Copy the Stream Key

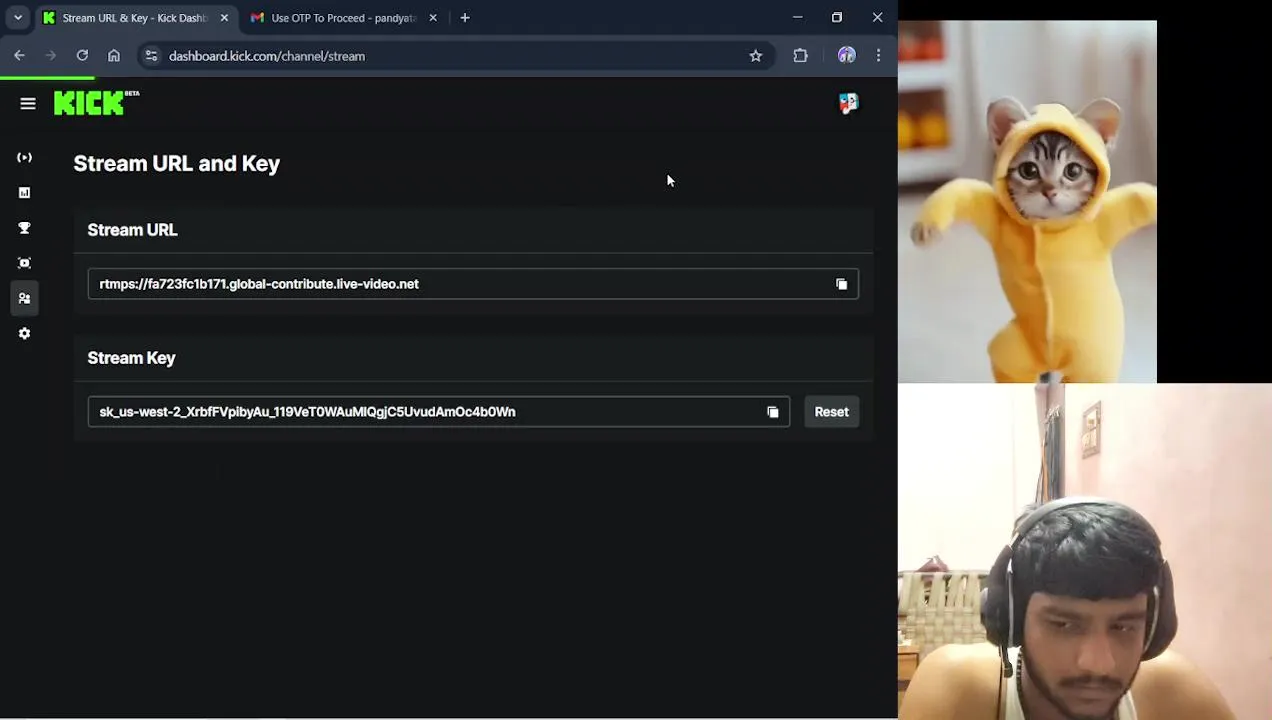click(x=772, y=412)
